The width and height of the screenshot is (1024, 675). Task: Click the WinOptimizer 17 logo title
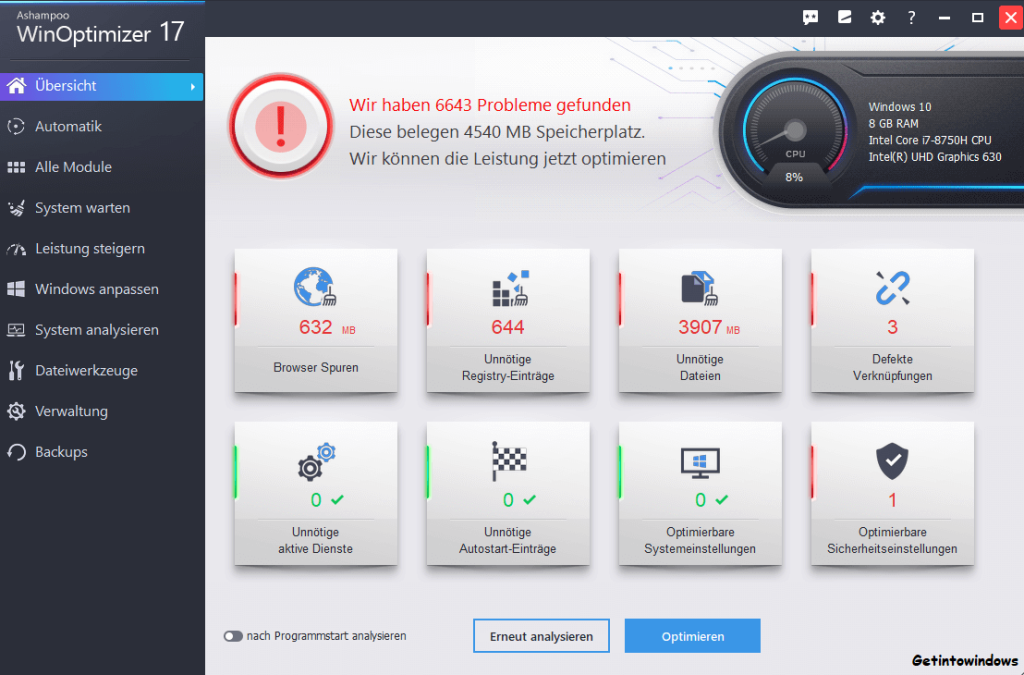click(101, 32)
